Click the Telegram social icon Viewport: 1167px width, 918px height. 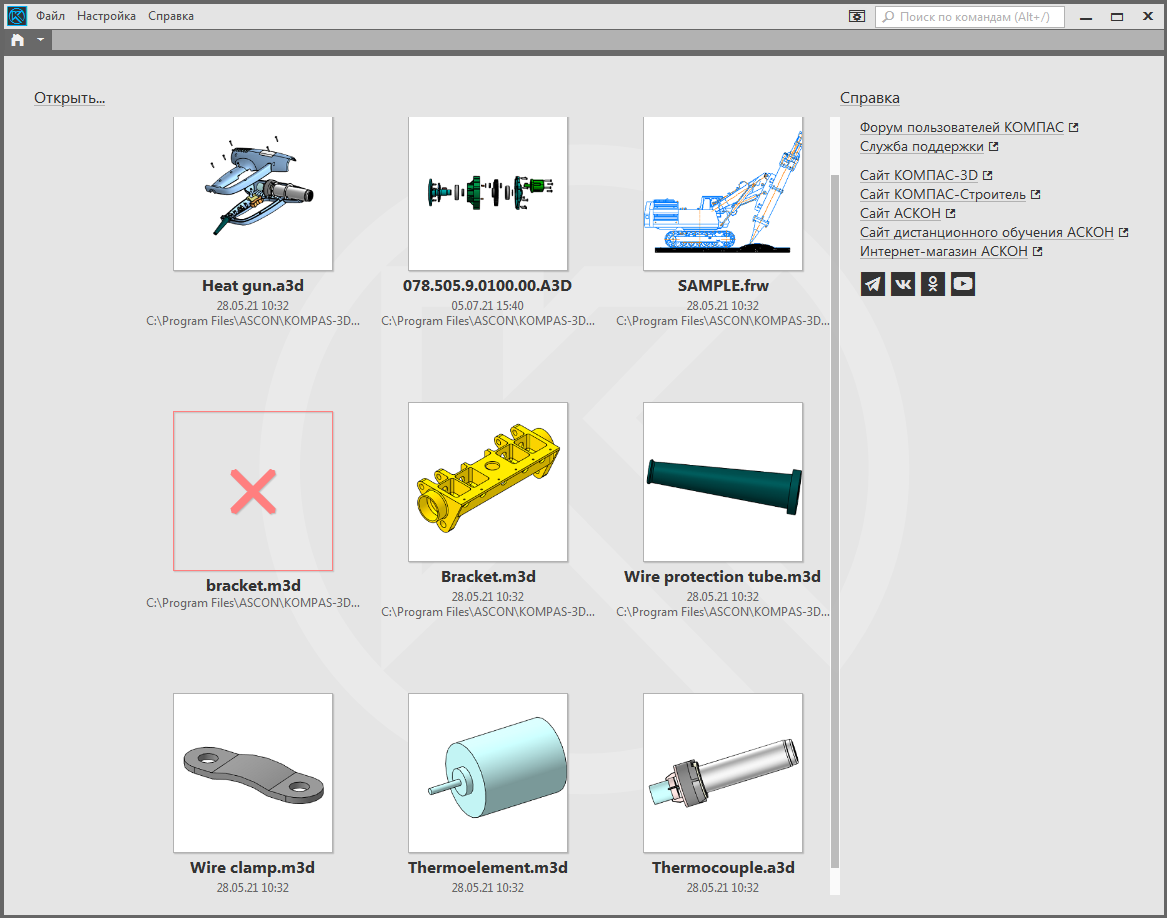pyautogui.click(x=873, y=284)
